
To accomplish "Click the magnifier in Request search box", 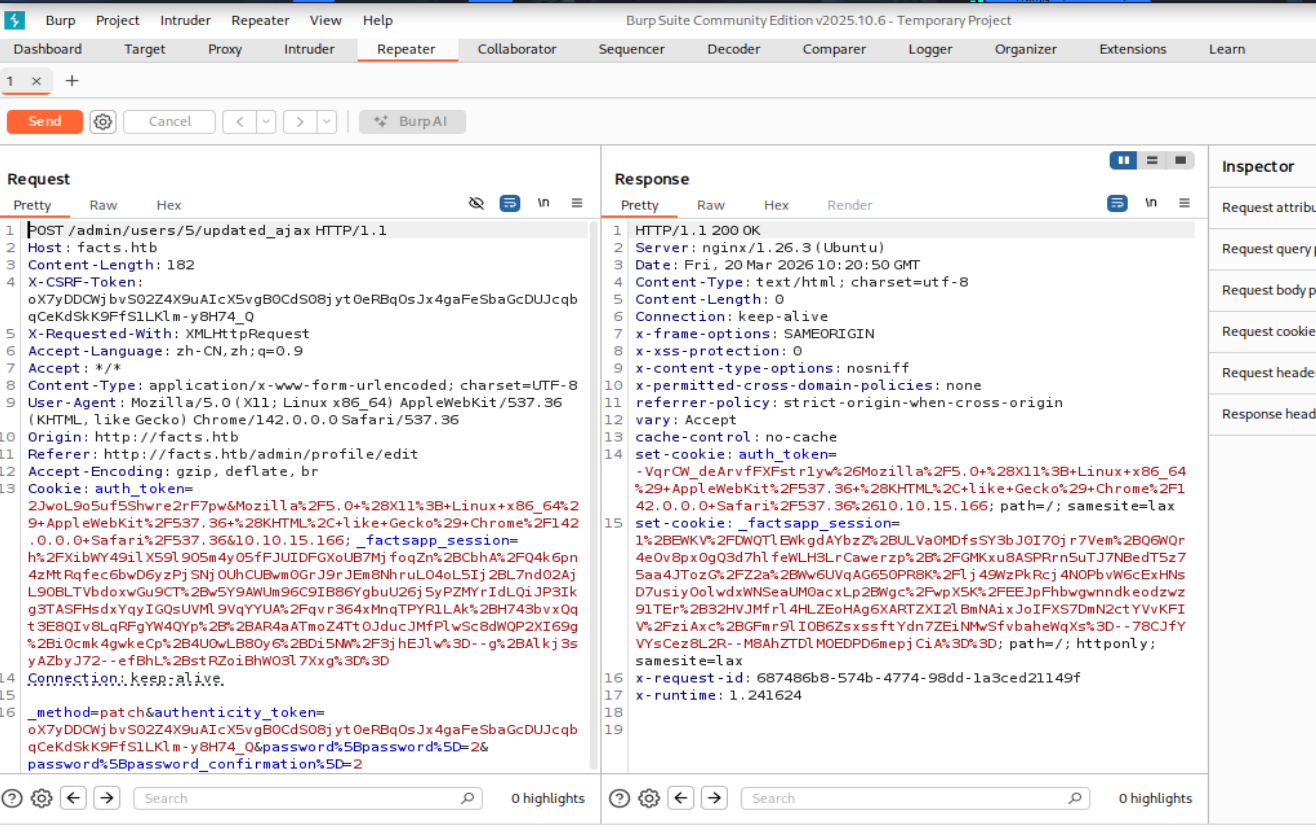I will [x=467, y=798].
